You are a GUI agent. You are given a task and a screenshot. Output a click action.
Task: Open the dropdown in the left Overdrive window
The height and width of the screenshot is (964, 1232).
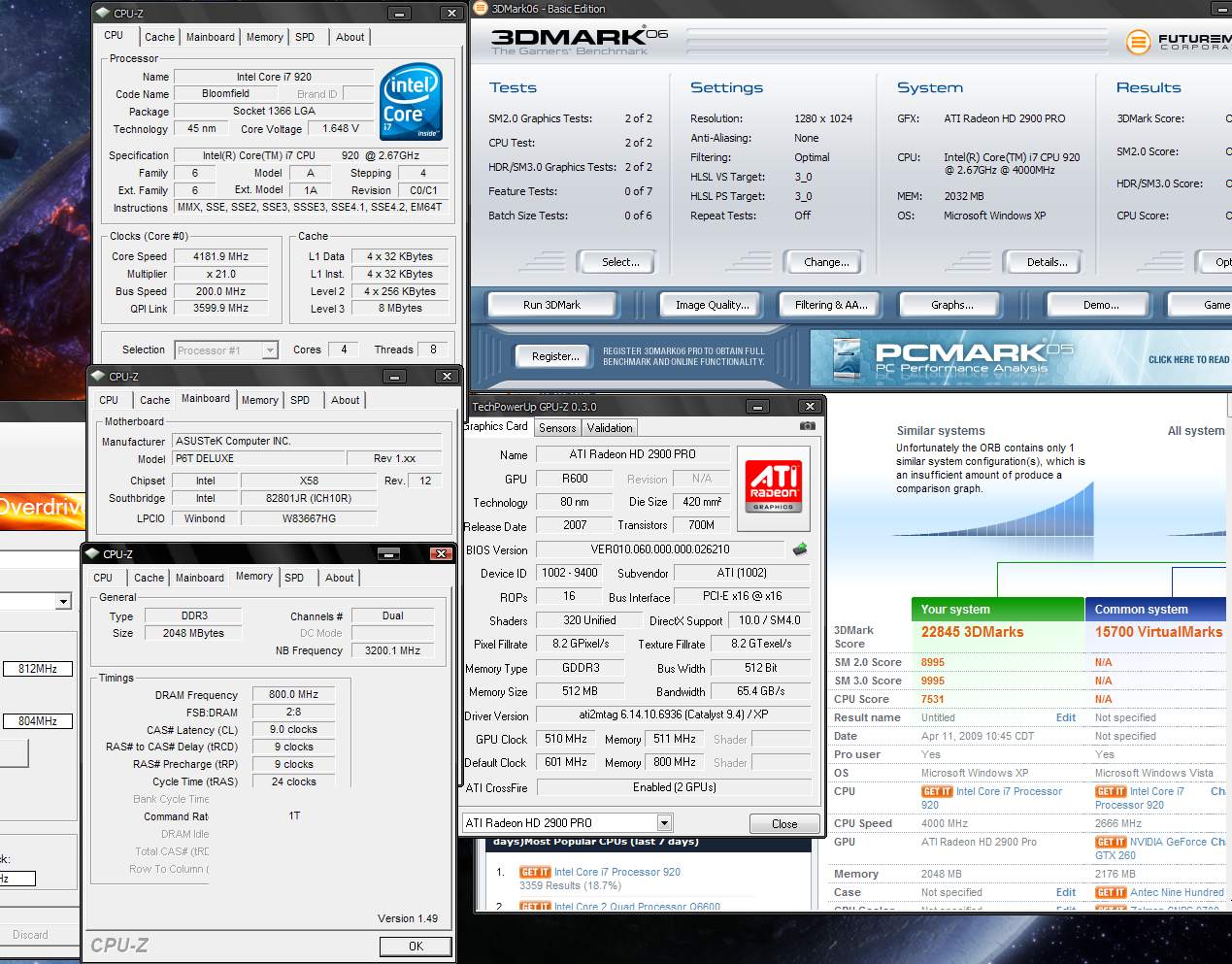click(x=63, y=601)
